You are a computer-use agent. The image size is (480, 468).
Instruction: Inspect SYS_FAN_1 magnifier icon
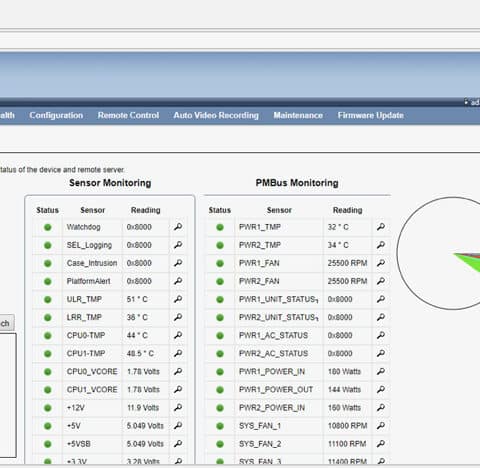381,425
